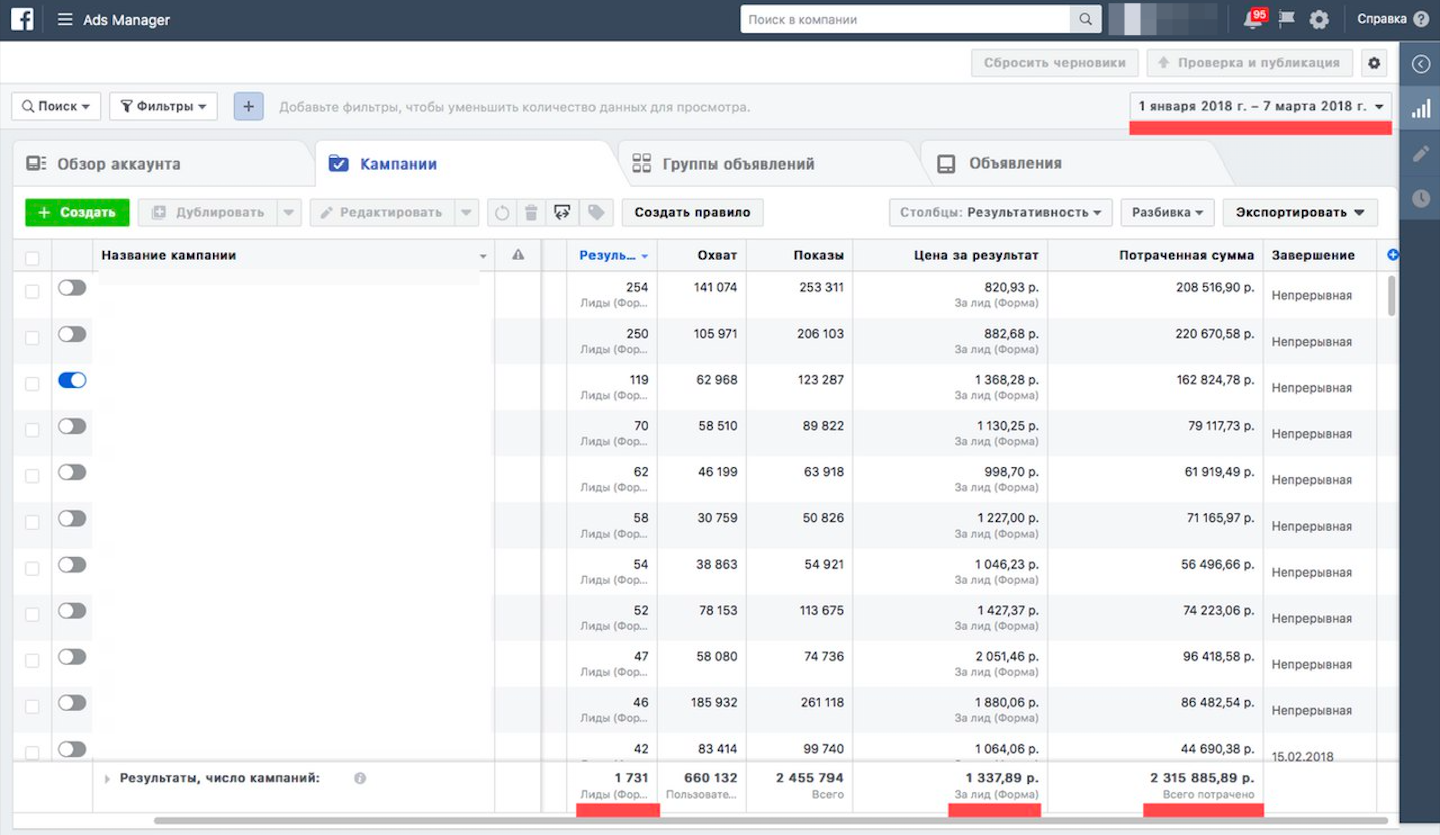Click the search field Поиск в компании
The image size is (1440, 835).
pos(905,19)
